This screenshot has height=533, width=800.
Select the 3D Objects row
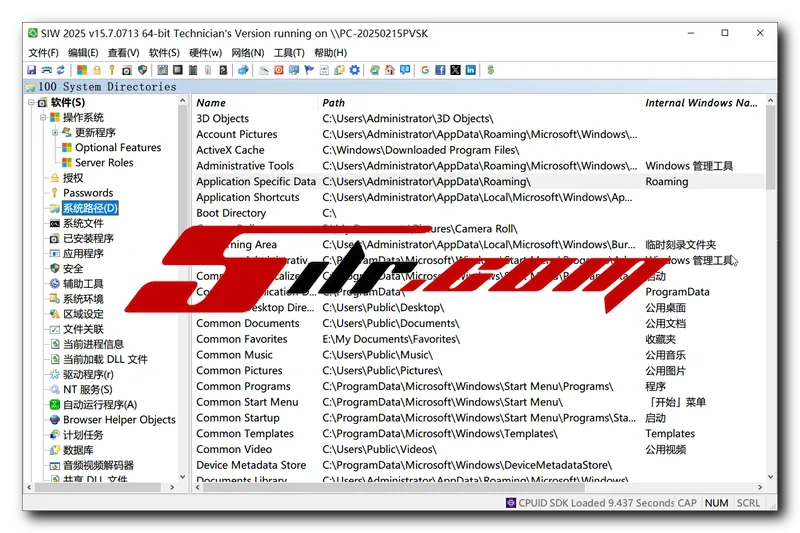479,118
